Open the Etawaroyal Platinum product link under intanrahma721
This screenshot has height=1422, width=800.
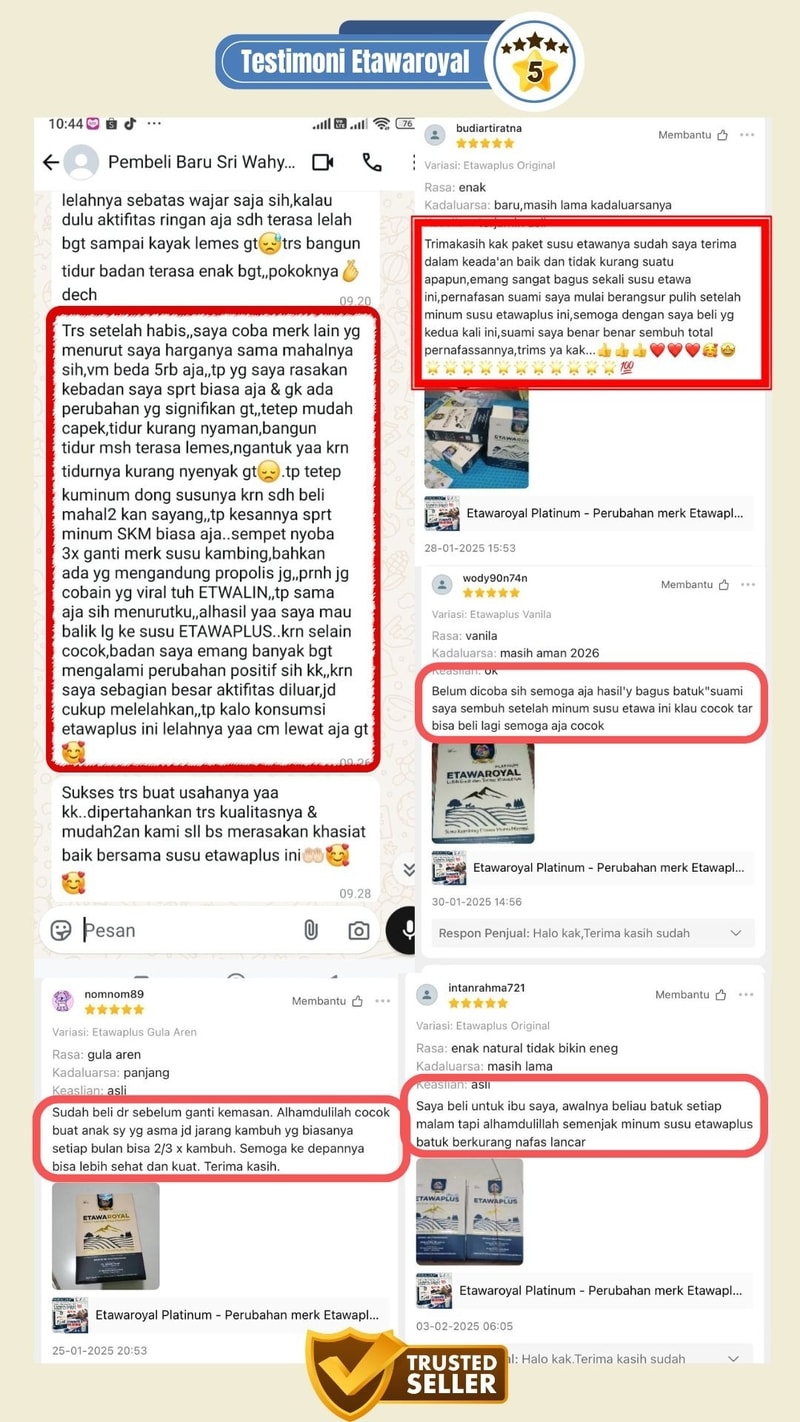[x=584, y=1291]
